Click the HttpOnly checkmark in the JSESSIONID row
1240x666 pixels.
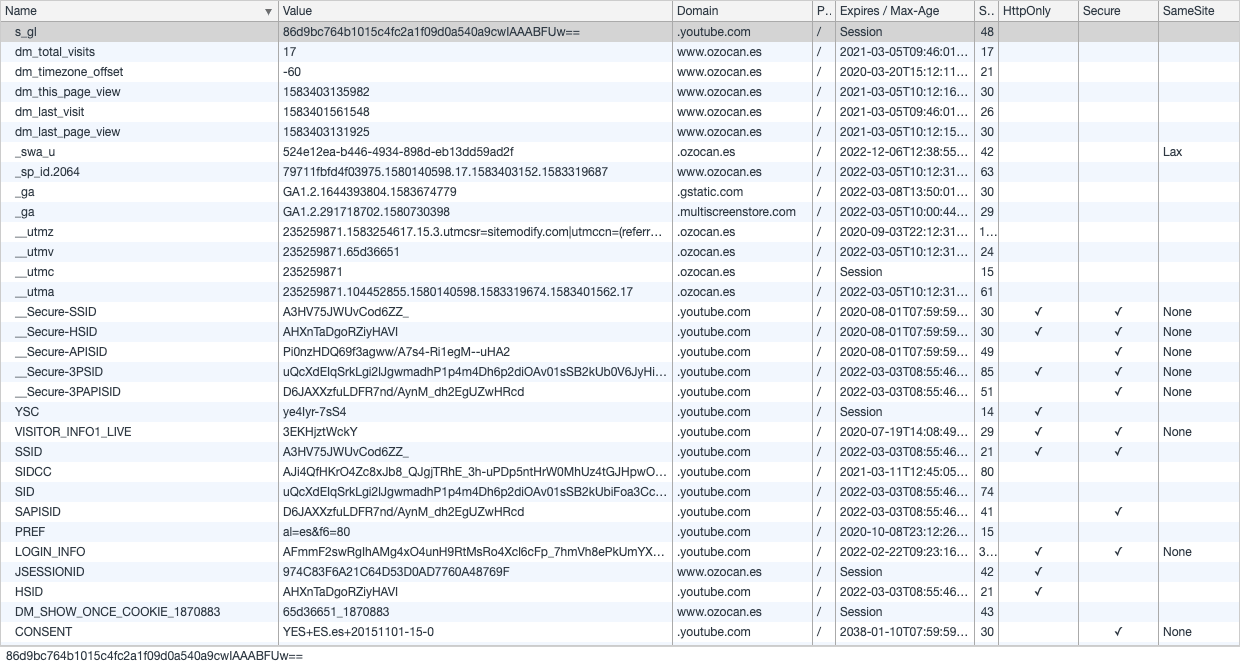click(1038, 572)
